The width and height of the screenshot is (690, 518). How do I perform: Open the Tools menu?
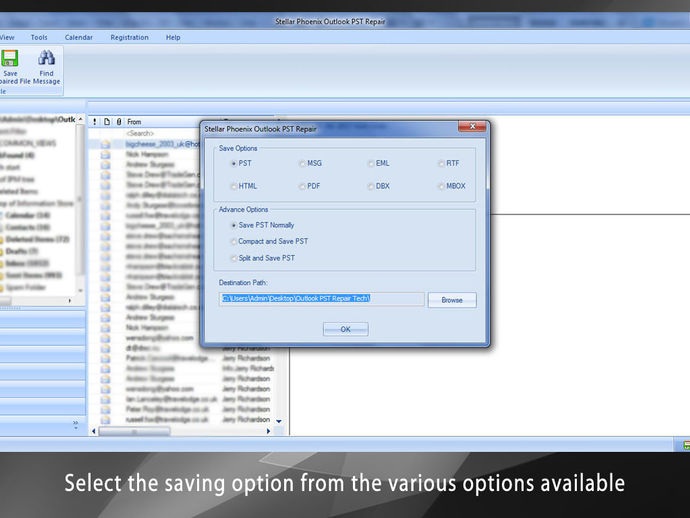tap(39, 37)
